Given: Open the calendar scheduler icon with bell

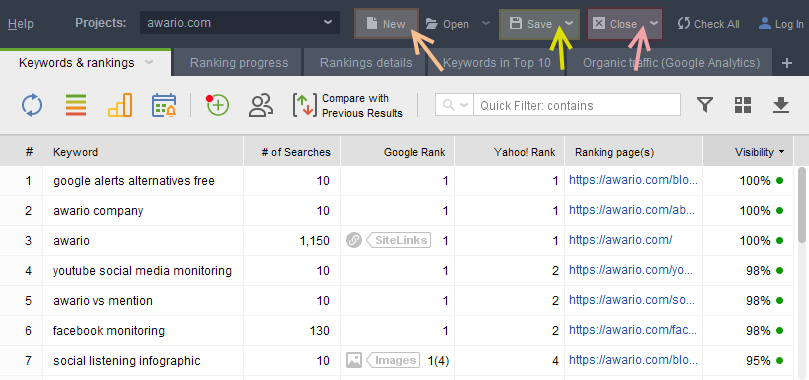Looking at the screenshot, I should (x=164, y=105).
